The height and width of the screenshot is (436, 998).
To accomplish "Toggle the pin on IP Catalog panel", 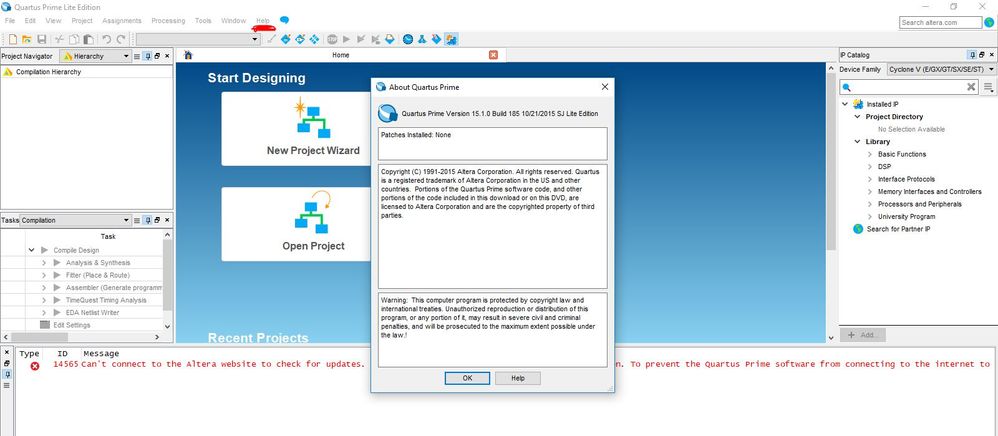I will [x=970, y=55].
